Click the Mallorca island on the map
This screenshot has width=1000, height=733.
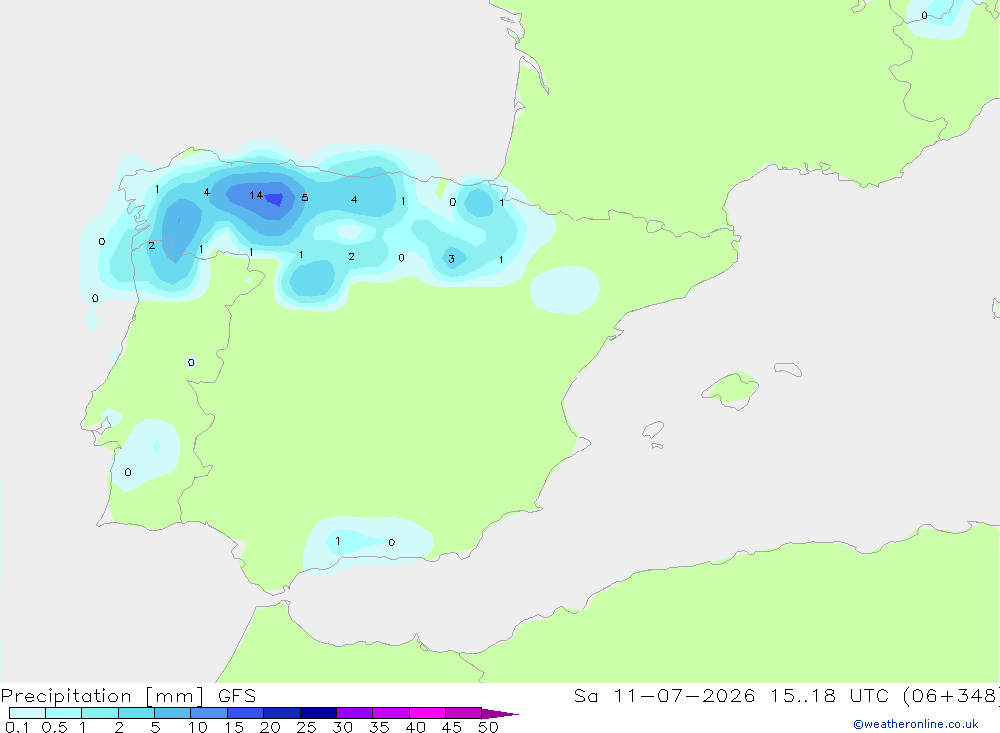pos(730,389)
